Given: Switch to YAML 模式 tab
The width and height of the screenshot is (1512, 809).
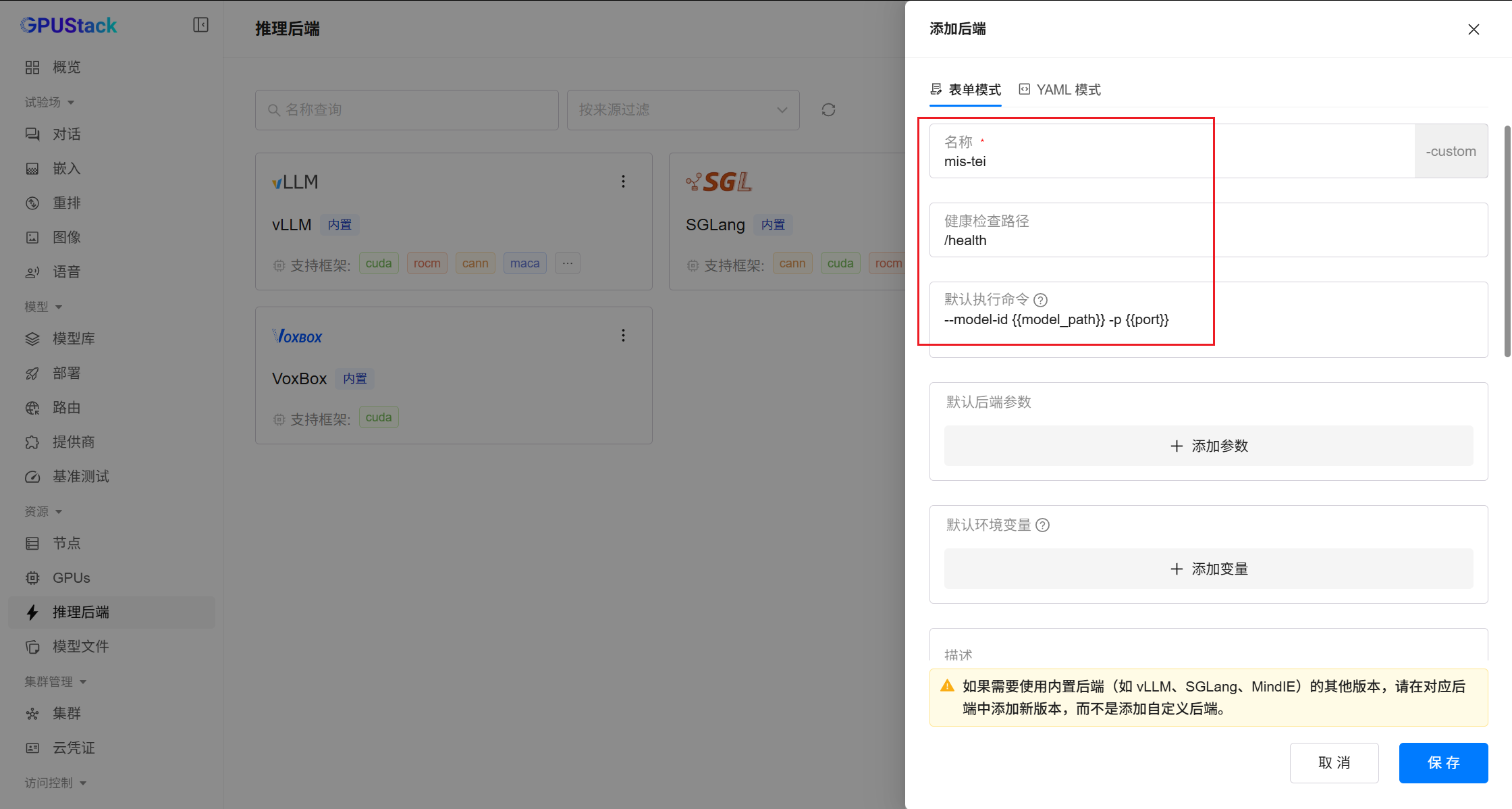Looking at the screenshot, I should click(1060, 90).
